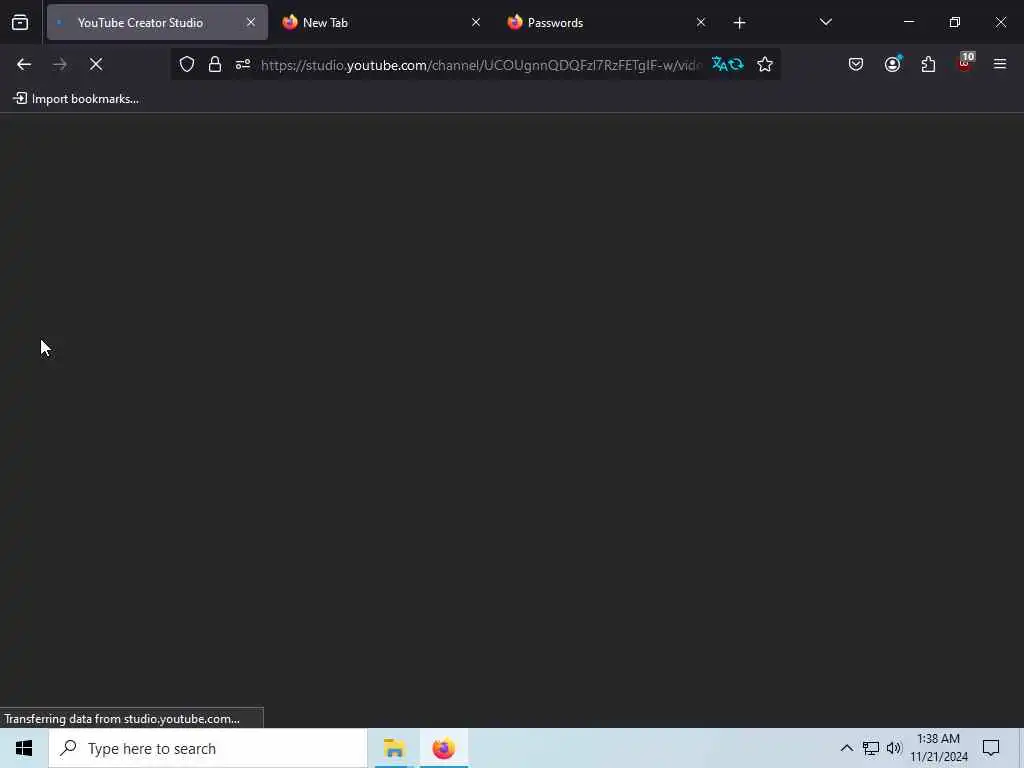Open the Firefox application menu
This screenshot has height=768, width=1024.
click(x=1000, y=65)
